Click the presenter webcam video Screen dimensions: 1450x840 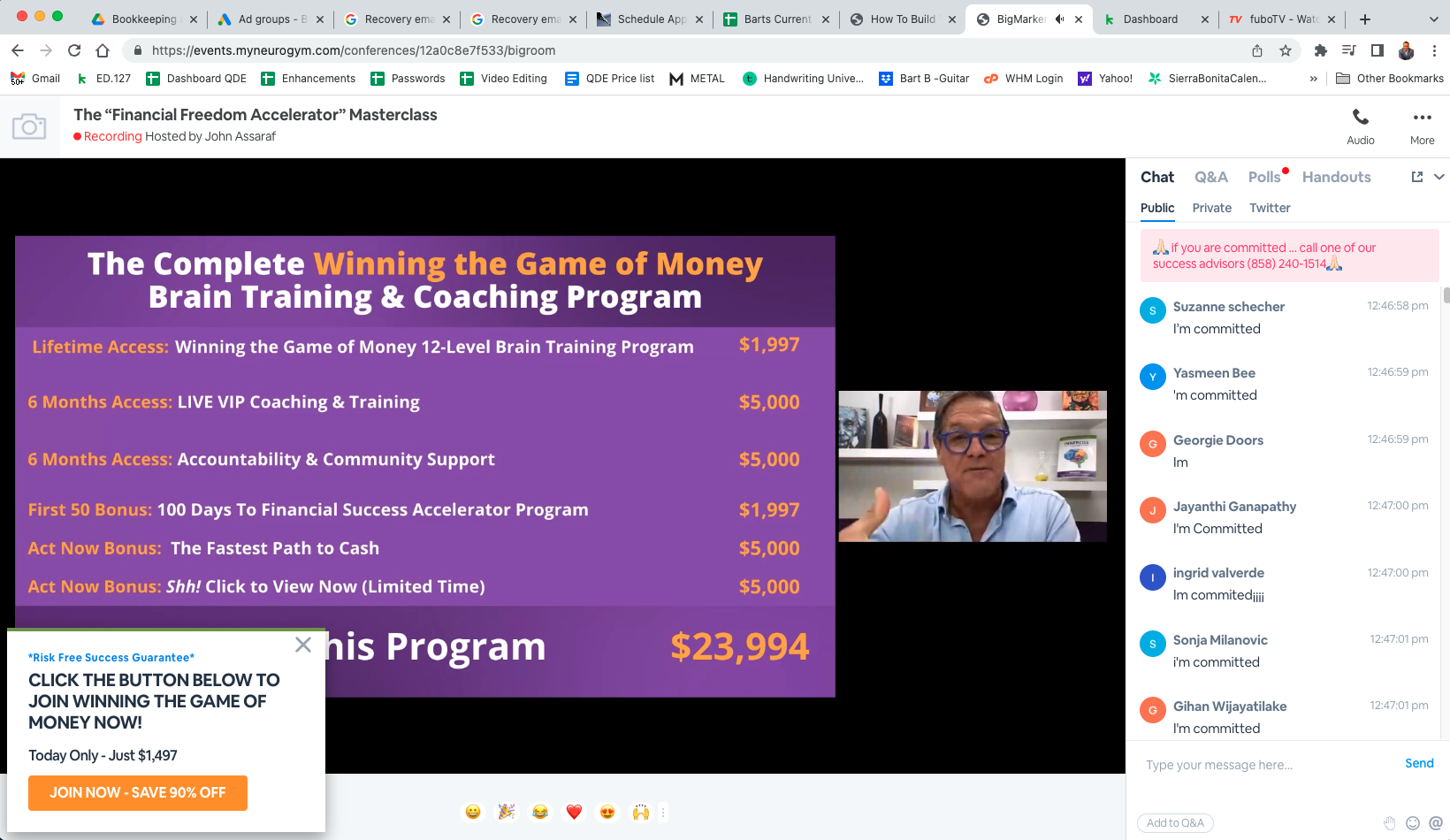(973, 466)
